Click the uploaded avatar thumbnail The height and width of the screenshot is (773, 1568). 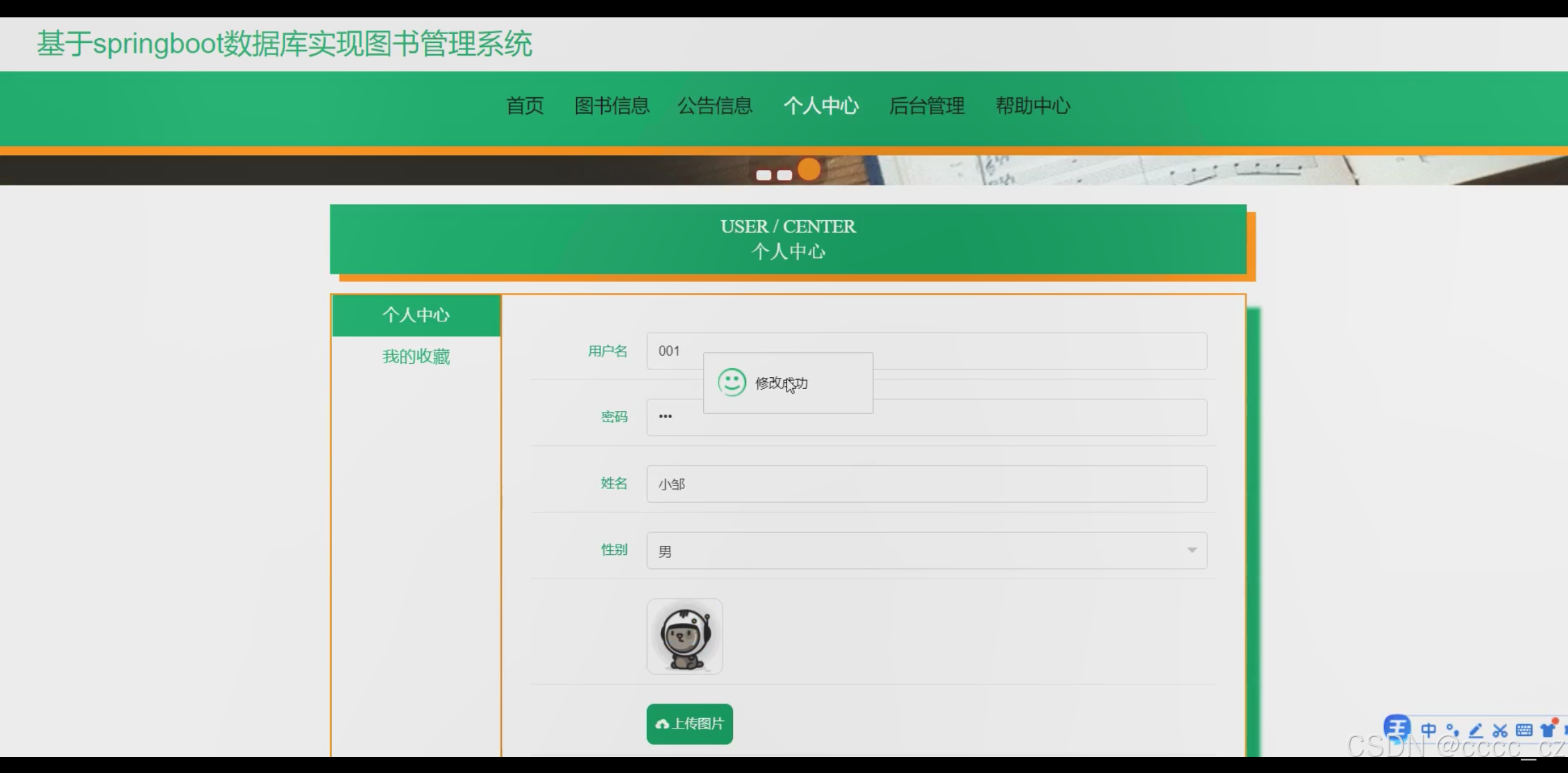pos(684,636)
